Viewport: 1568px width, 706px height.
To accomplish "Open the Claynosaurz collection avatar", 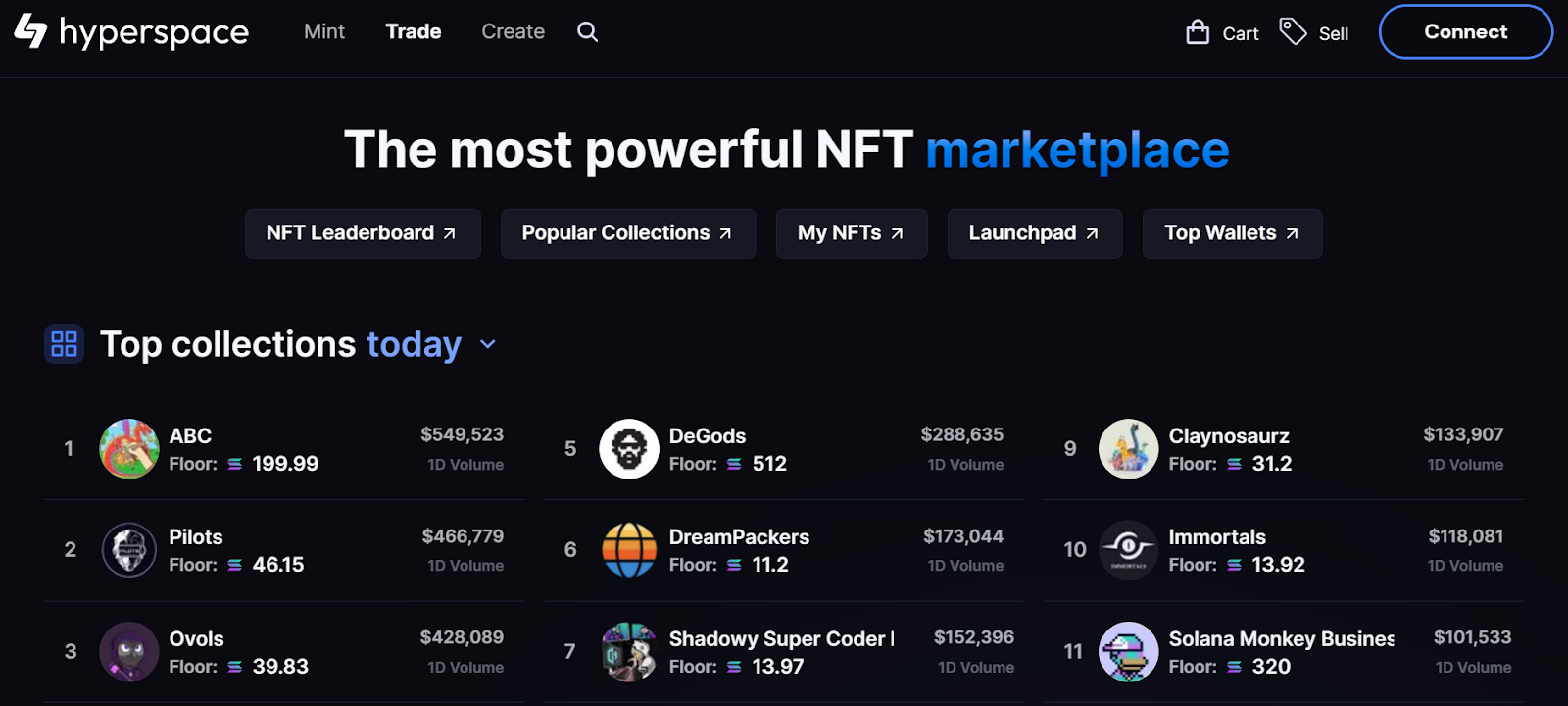I will pos(1129,449).
